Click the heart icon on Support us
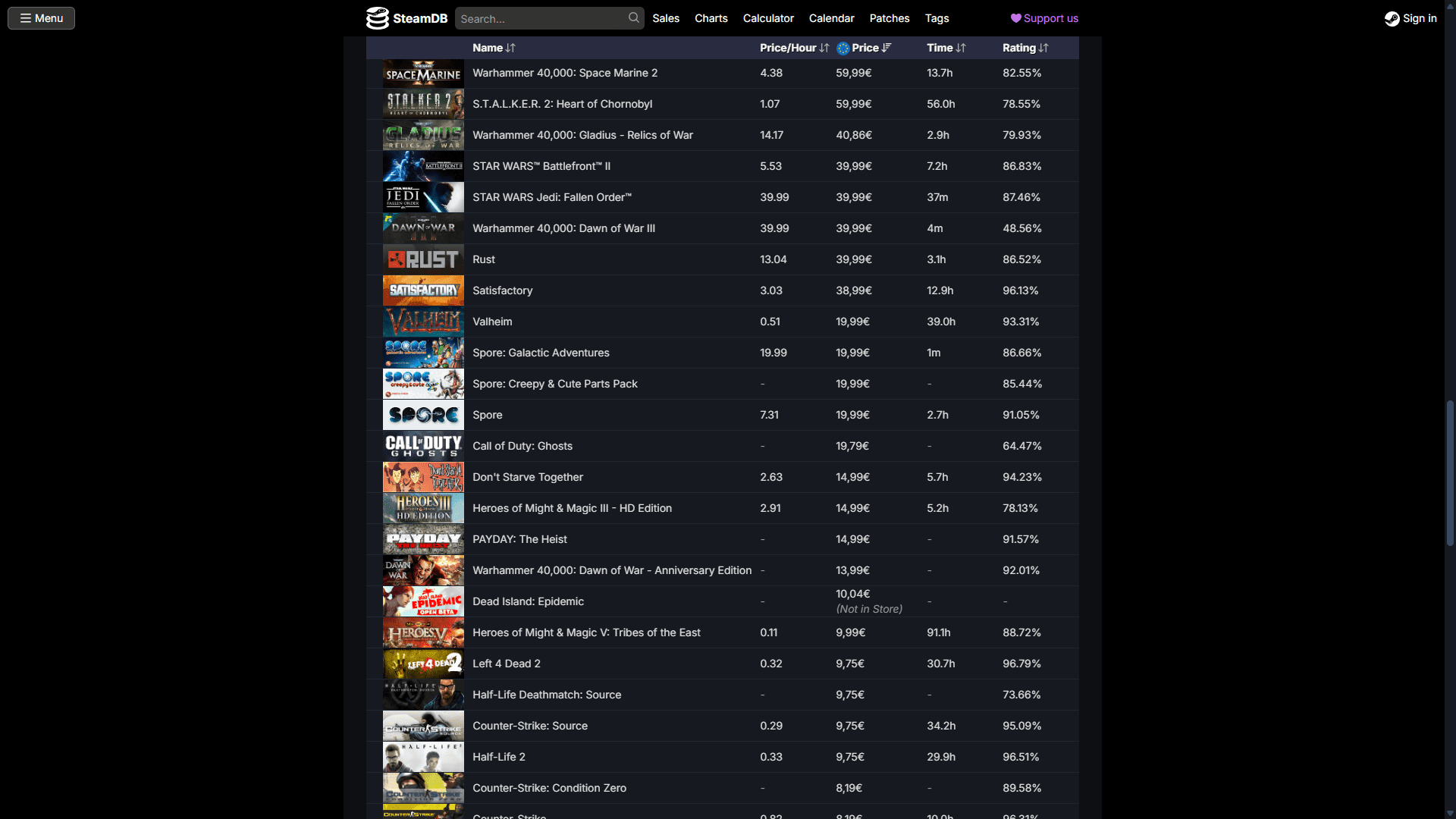 [x=1015, y=18]
